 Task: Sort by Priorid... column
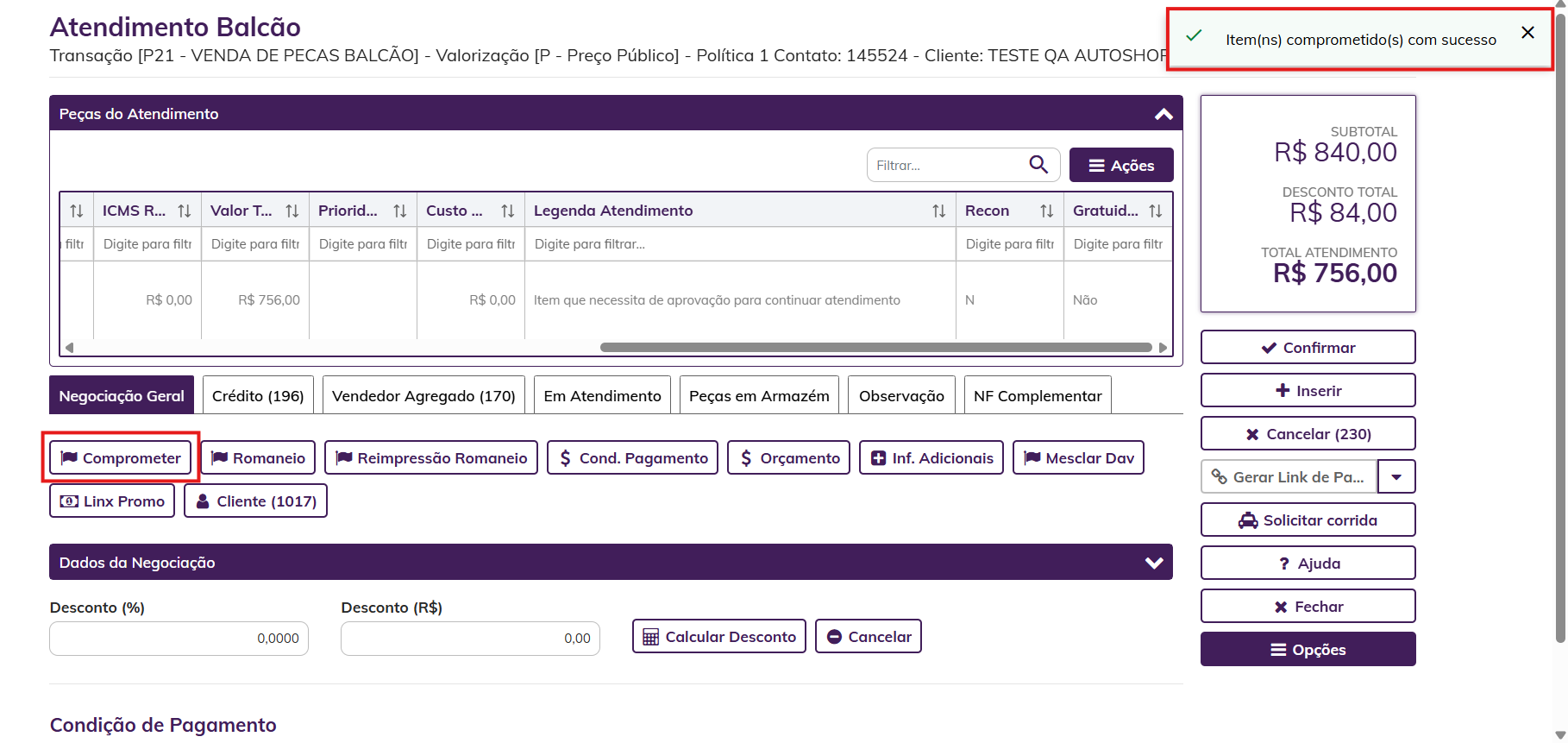pos(400,211)
